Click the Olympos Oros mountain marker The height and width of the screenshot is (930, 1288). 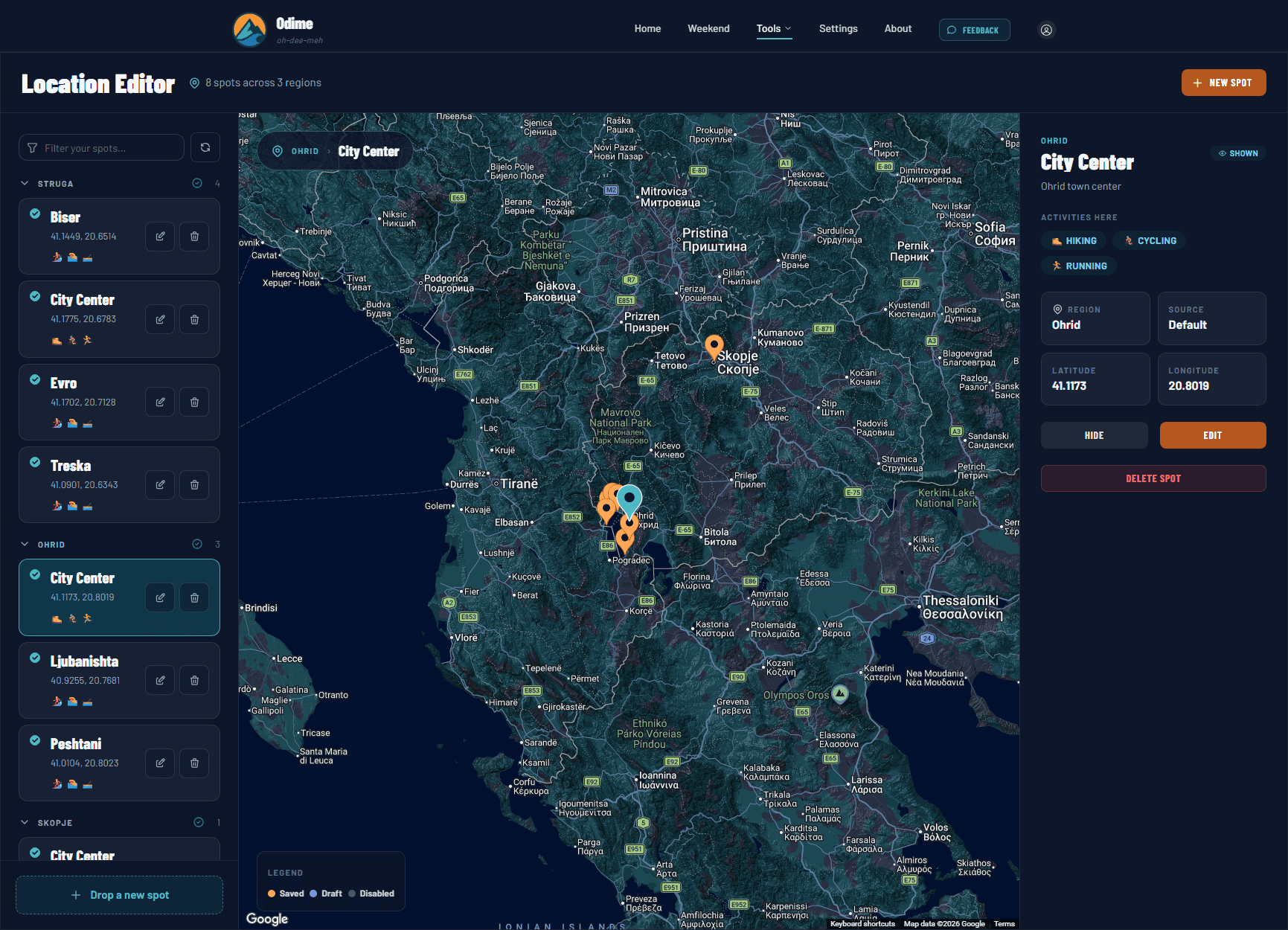coord(840,694)
